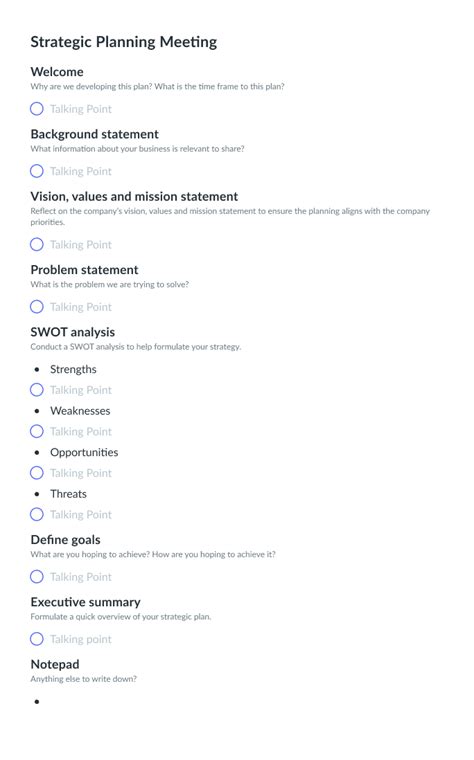Click the Opportunities bullet item
The width and height of the screenshot is (474, 760).
tap(84, 453)
